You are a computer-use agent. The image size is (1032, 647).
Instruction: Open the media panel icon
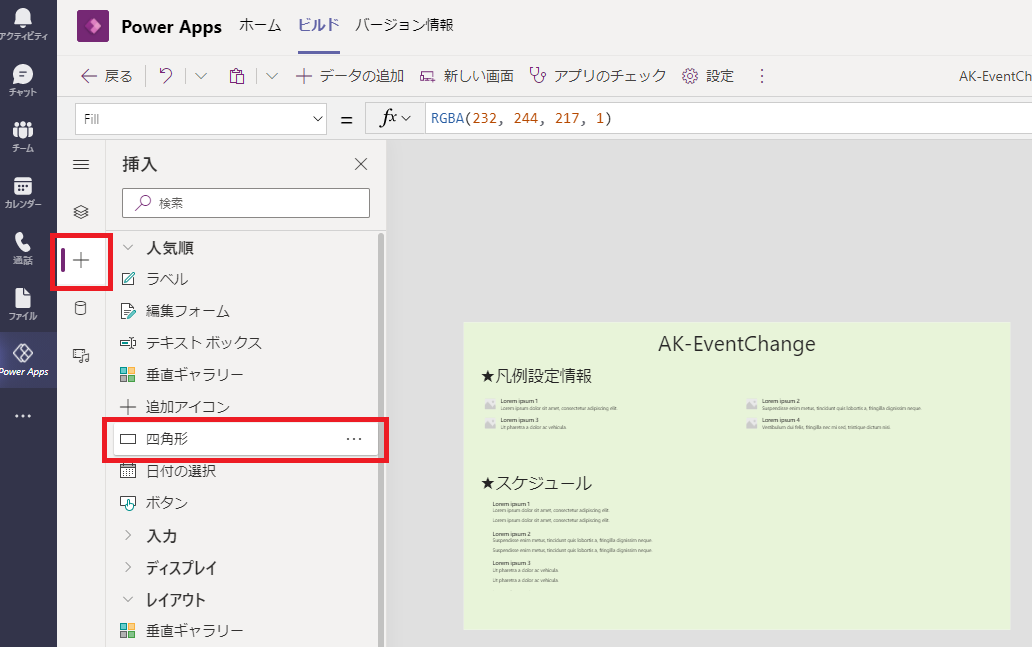pyautogui.click(x=81, y=353)
